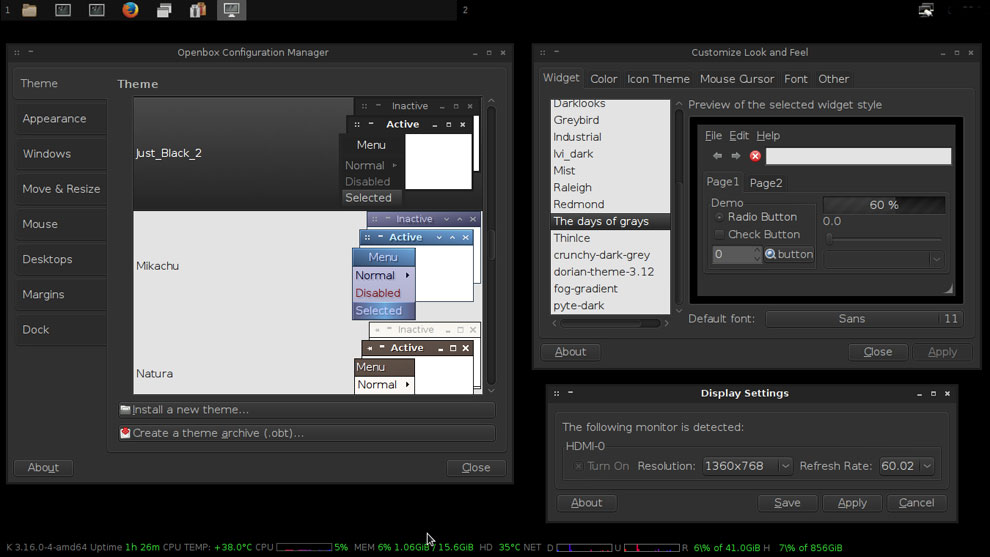
Task: Open the Mouse section in Openbox sidebar
Action: pos(60,224)
